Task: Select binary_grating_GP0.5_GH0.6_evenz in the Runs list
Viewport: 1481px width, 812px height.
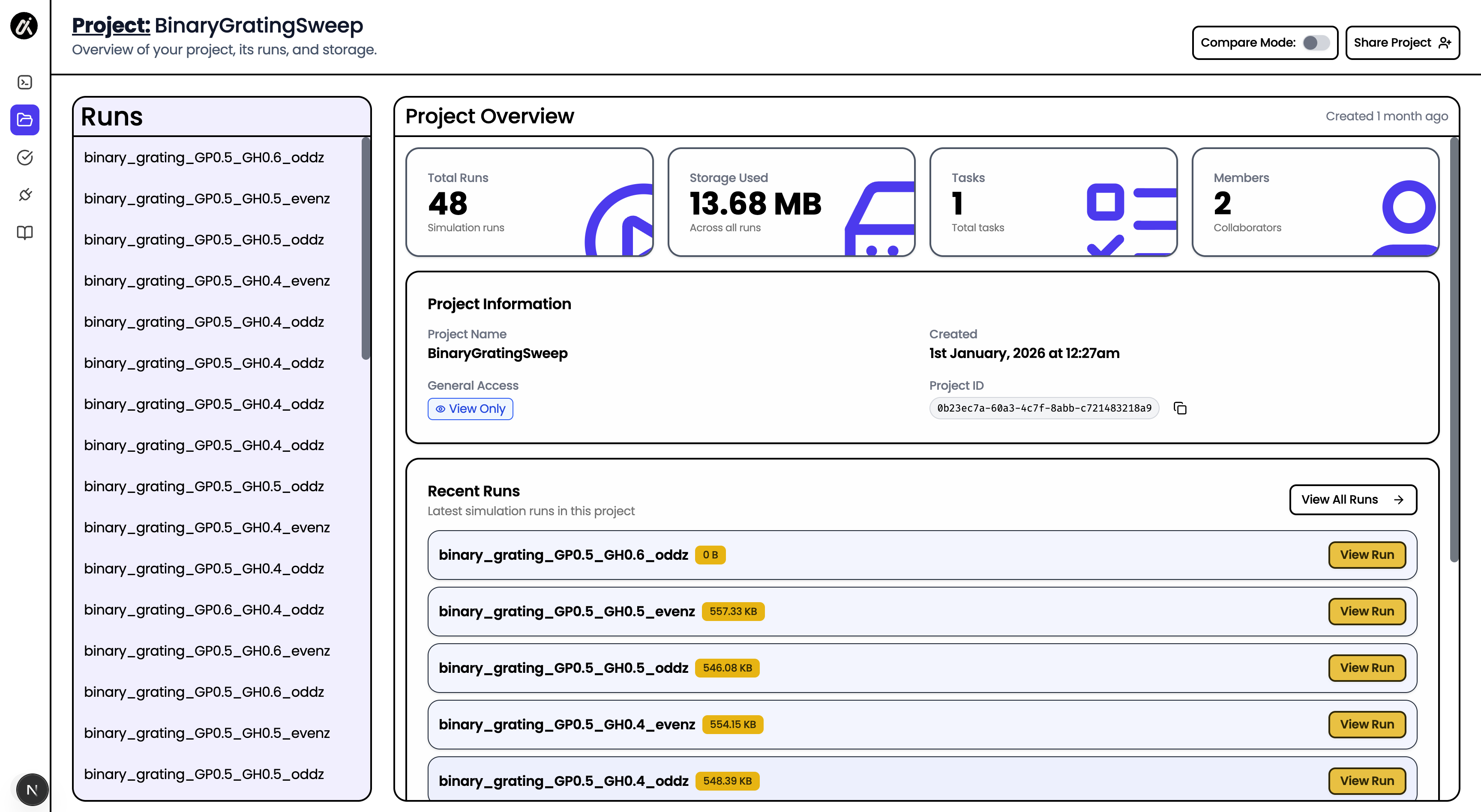Action: coord(207,651)
